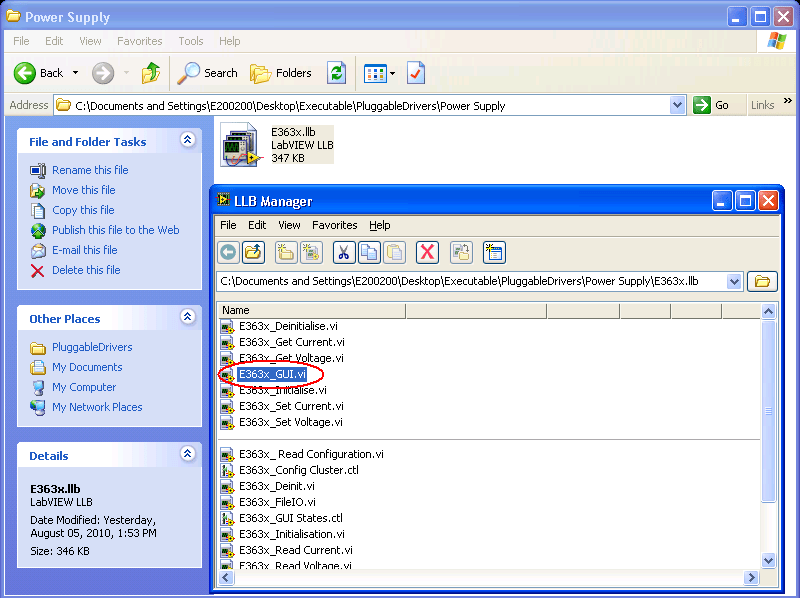Click the Go button beside address bar
This screenshot has height=598, width=800.
(x=711, y=105)
